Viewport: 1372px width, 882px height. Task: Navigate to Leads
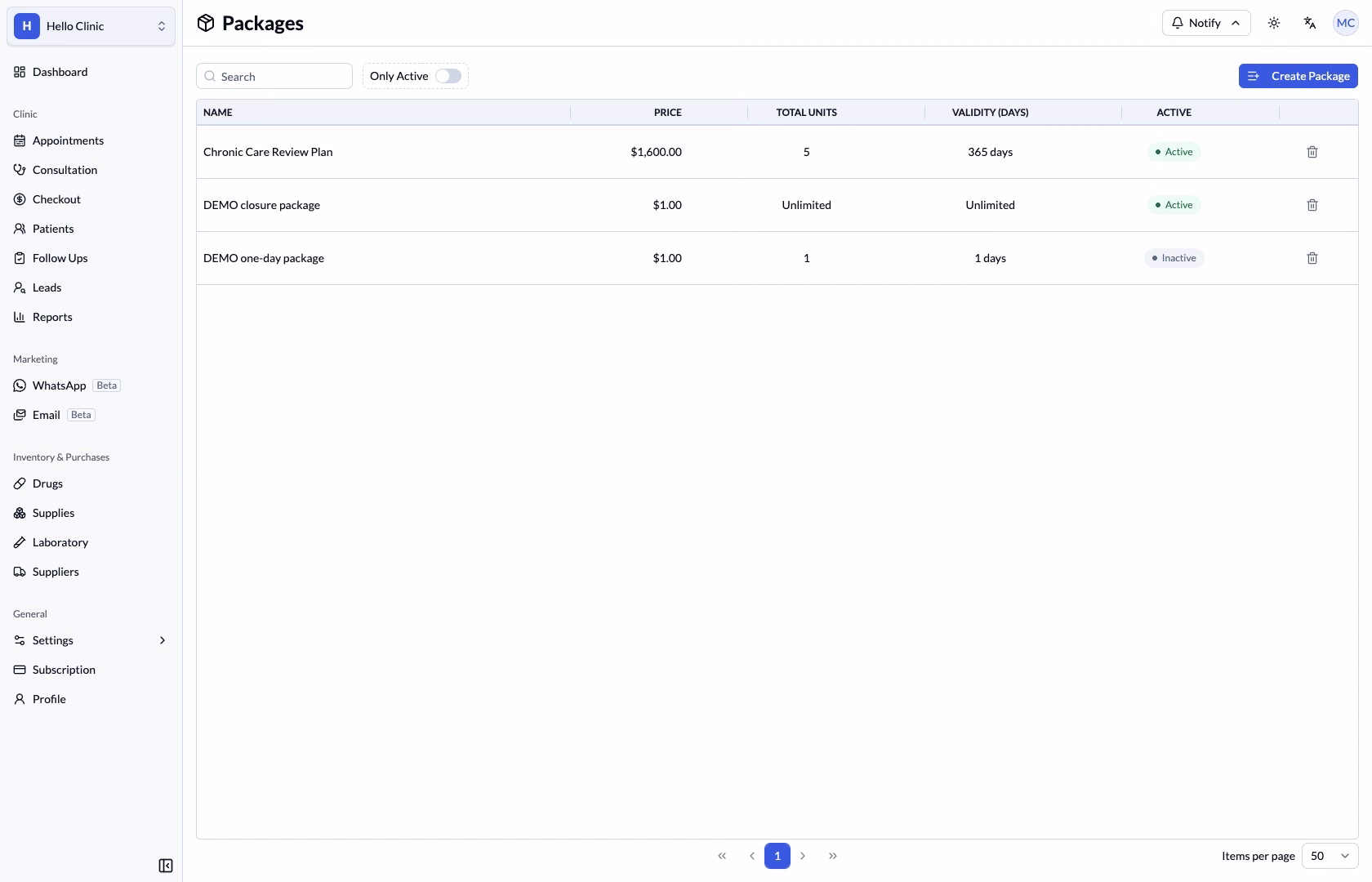(x=91, y=287)
